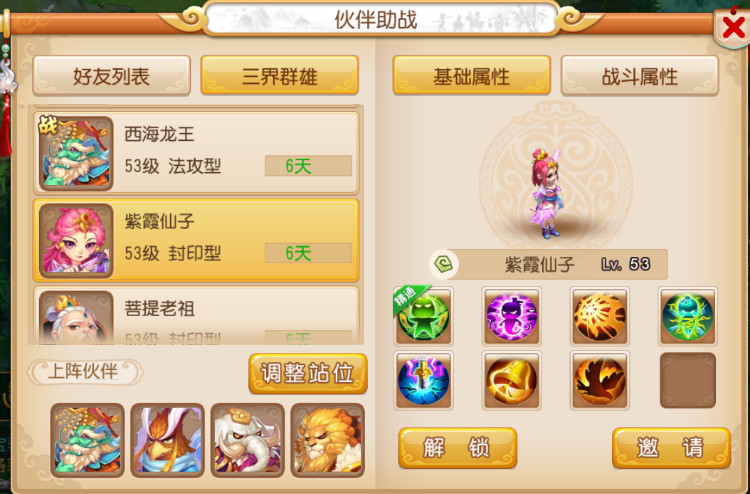Open the 基础属性 tab
The width and height of the screenshot is (750, 494).
tap(471, 76)
